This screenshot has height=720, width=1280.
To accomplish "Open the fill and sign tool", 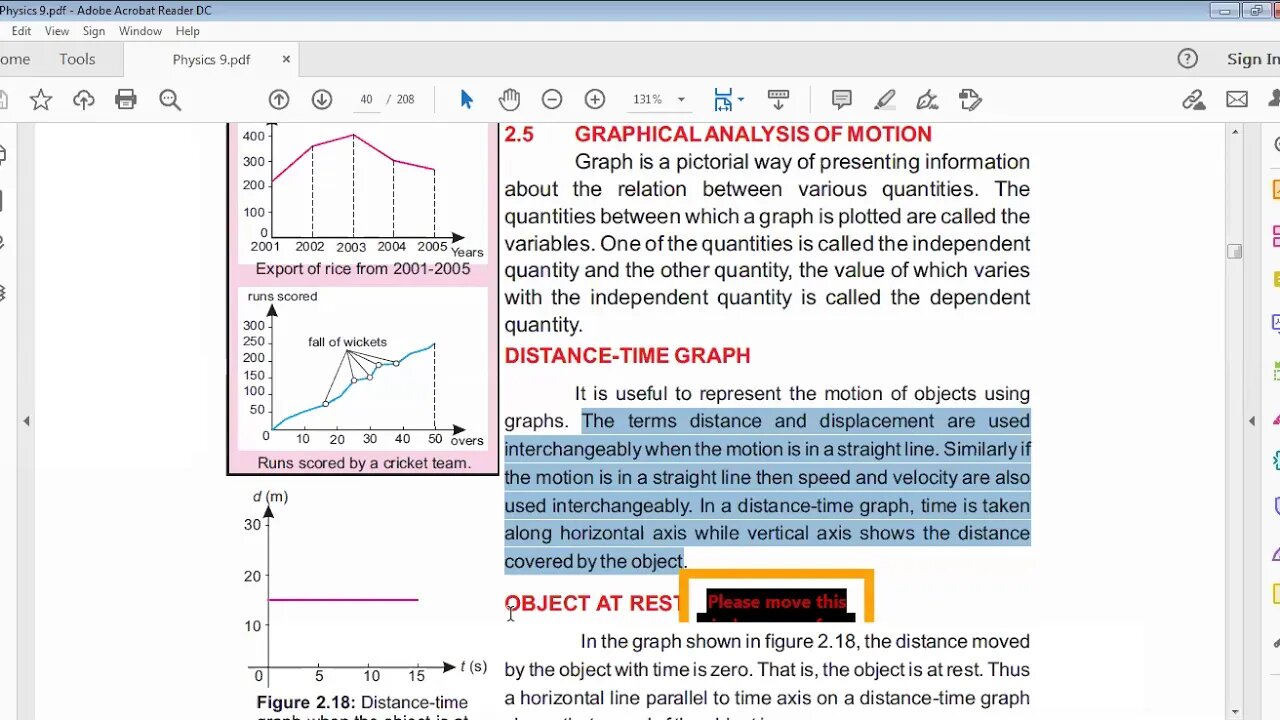I will [927, 99].
